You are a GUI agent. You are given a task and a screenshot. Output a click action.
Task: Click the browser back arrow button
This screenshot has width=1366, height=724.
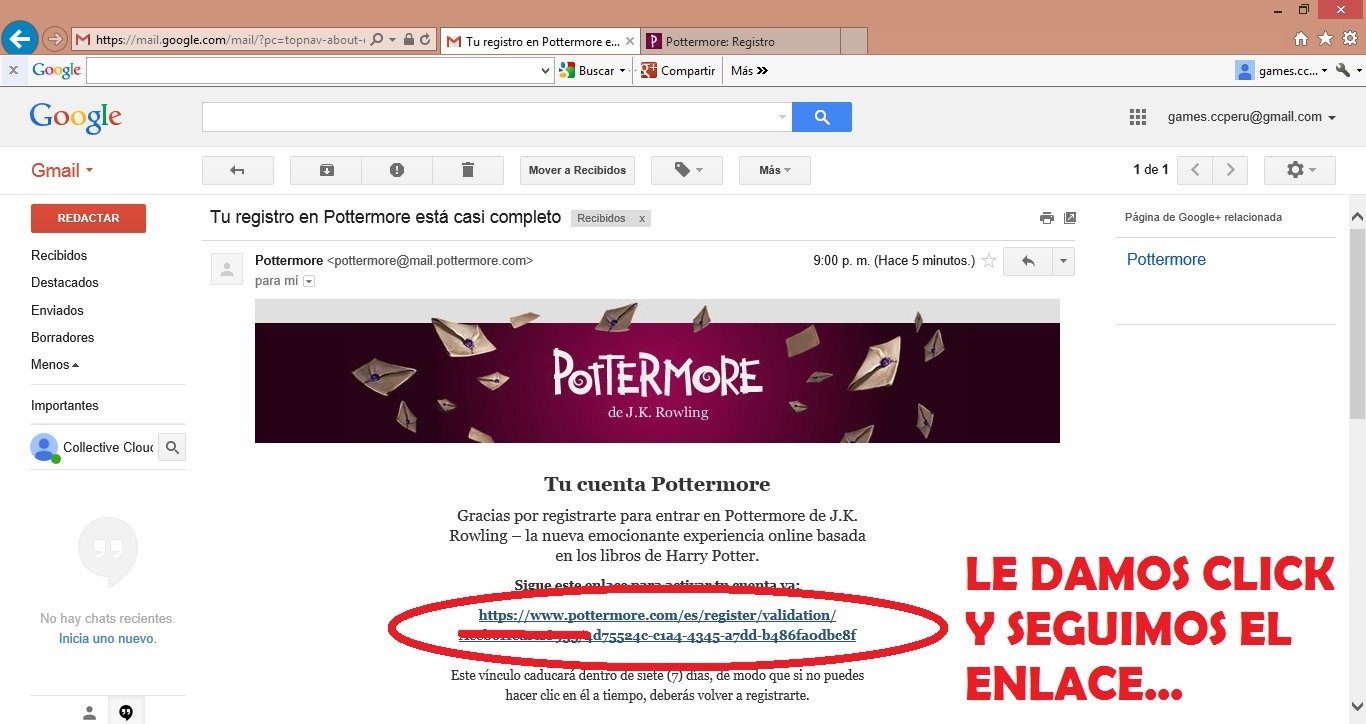(x=20, y=39)
